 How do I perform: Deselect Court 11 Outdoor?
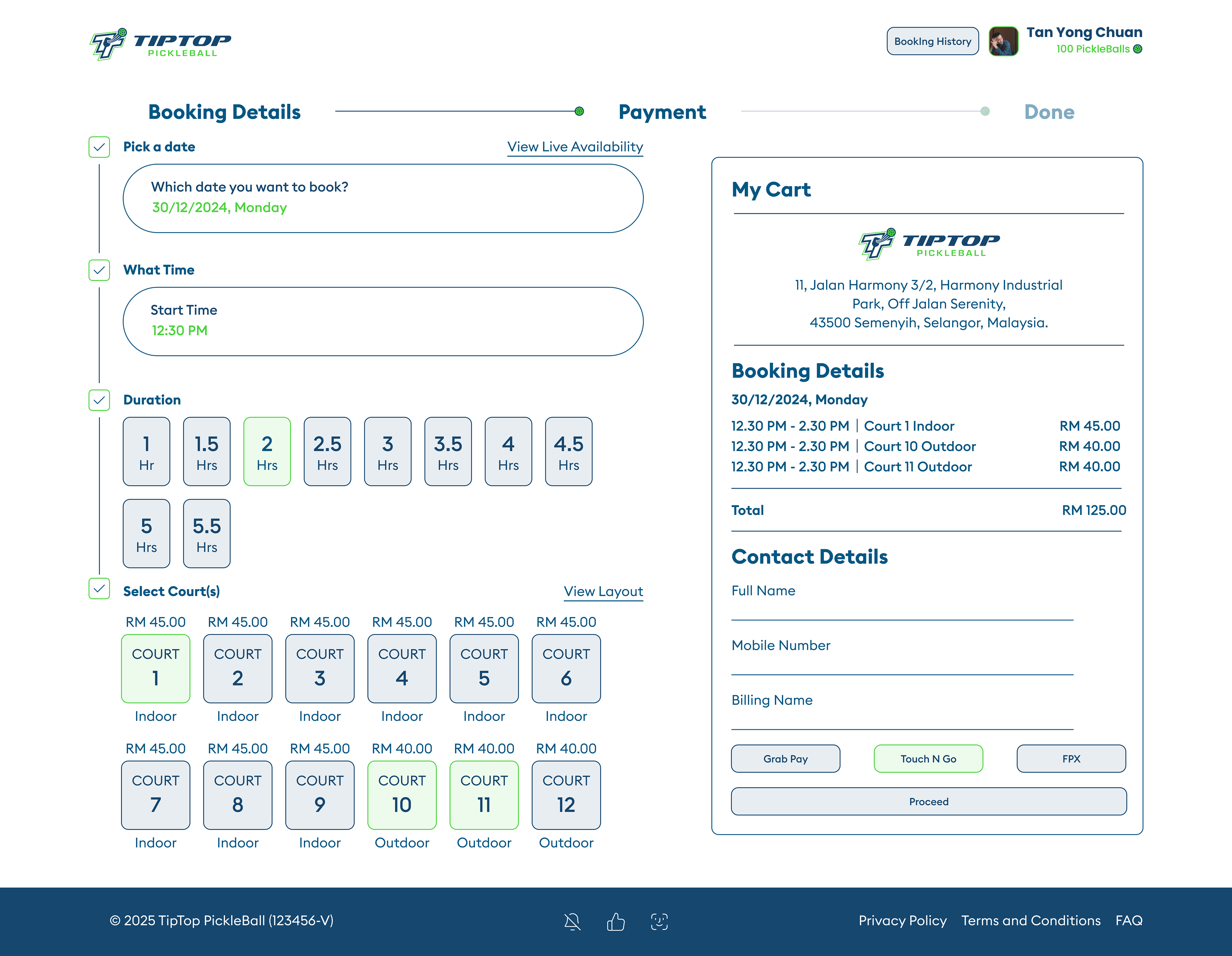point(484,795)
